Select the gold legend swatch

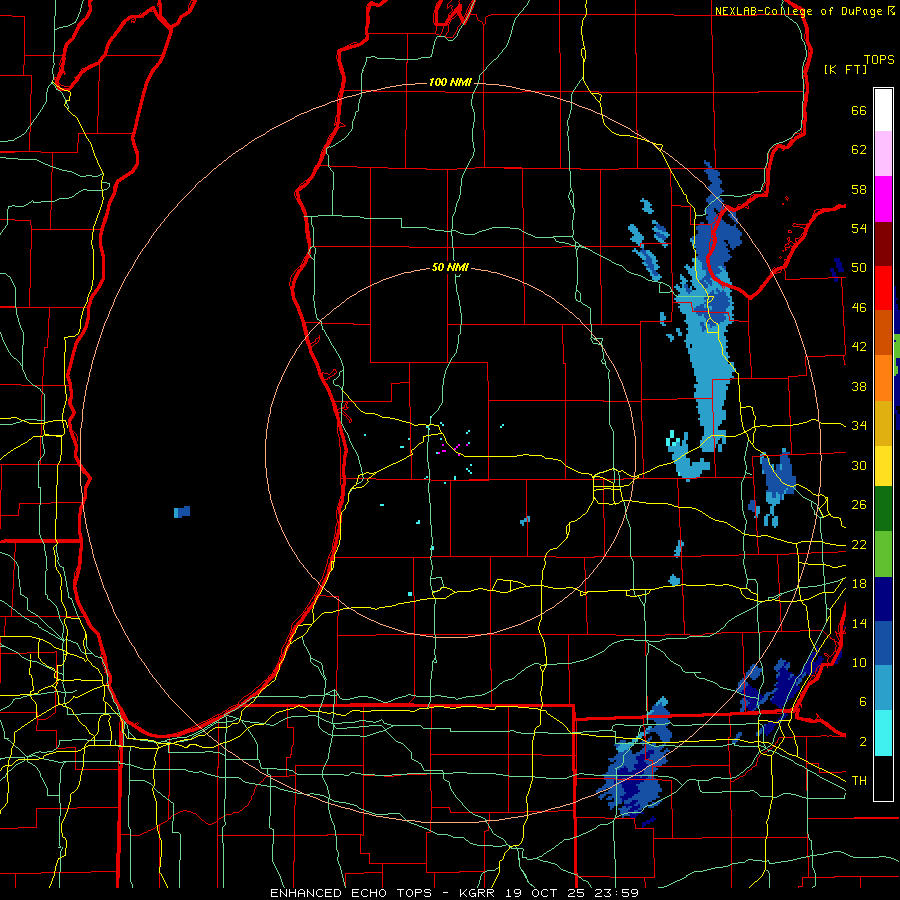[883, 423]
